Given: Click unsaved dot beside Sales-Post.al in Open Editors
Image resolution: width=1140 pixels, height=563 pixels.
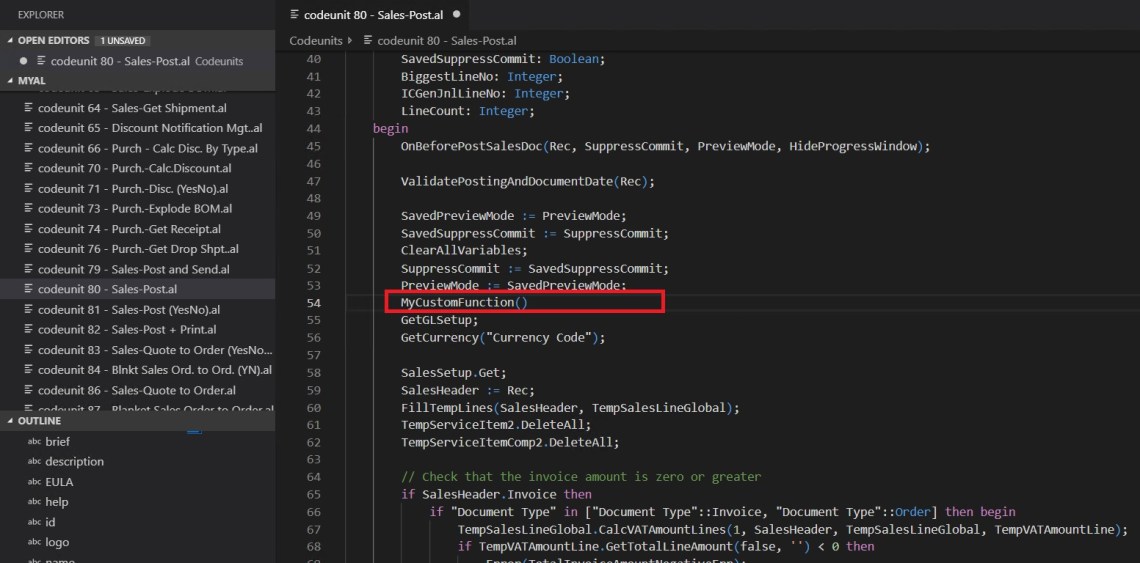Looking at the screenshot, I should pos(23,61).
